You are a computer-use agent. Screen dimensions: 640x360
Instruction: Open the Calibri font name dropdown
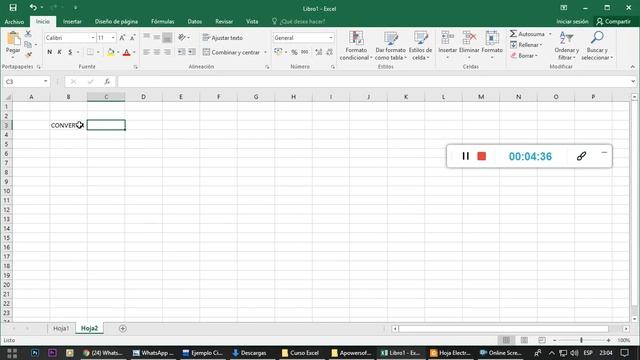(x=93, y=38)
